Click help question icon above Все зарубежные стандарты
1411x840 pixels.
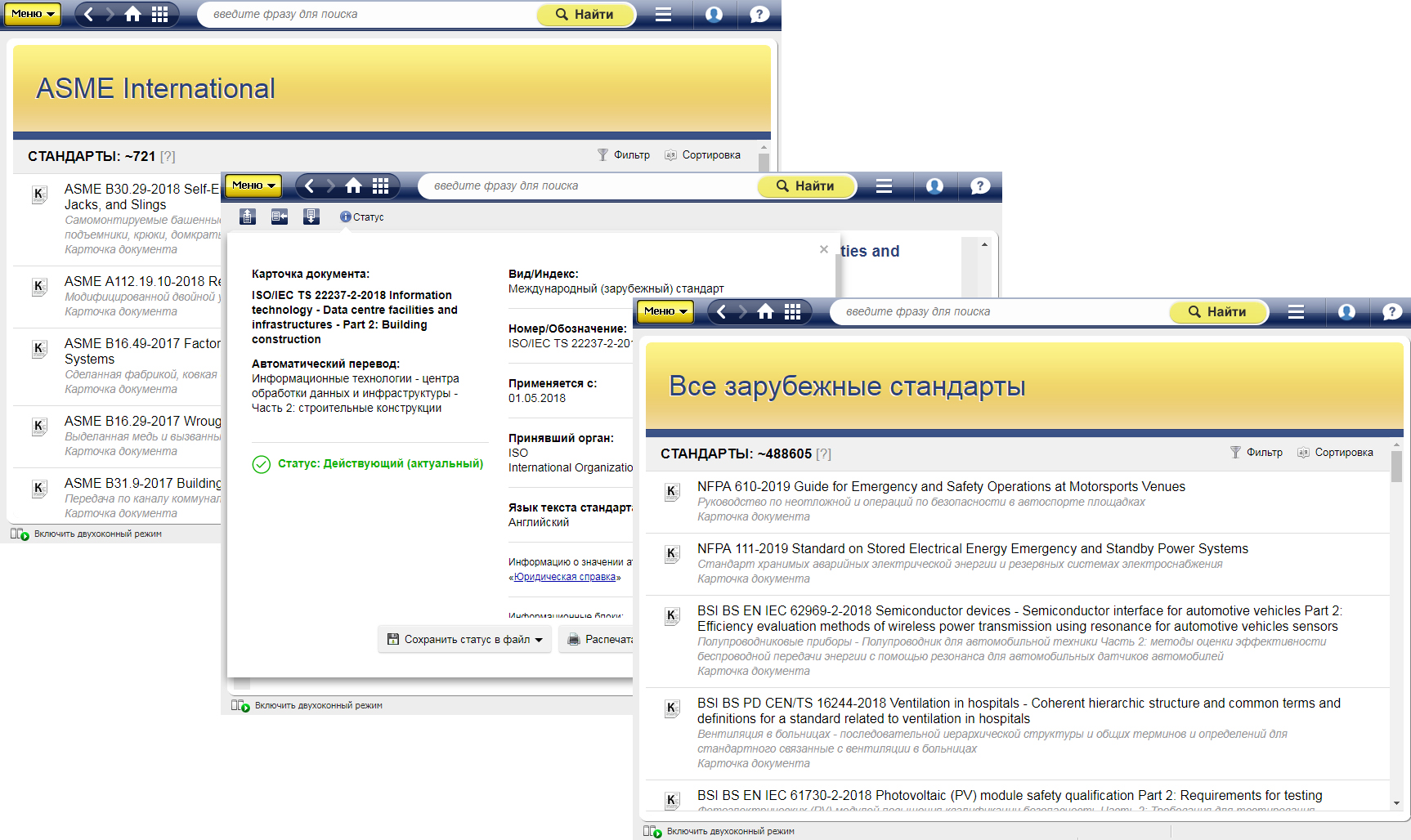tap(1391, 311)
